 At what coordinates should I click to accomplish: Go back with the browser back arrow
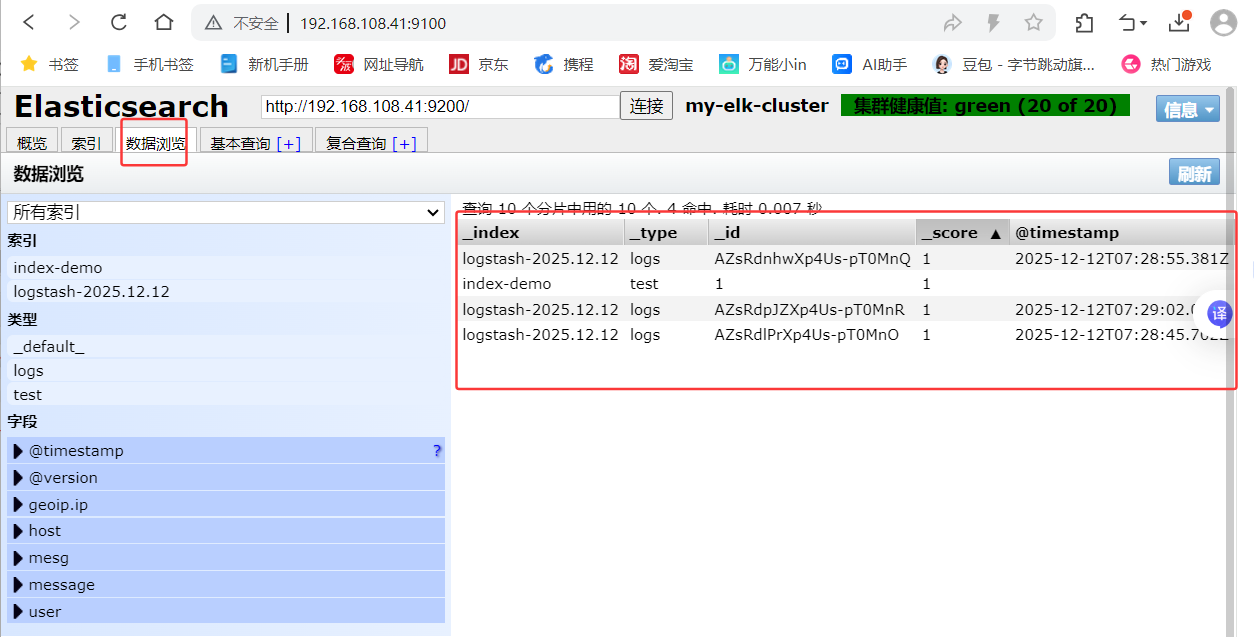coord(30,23)
